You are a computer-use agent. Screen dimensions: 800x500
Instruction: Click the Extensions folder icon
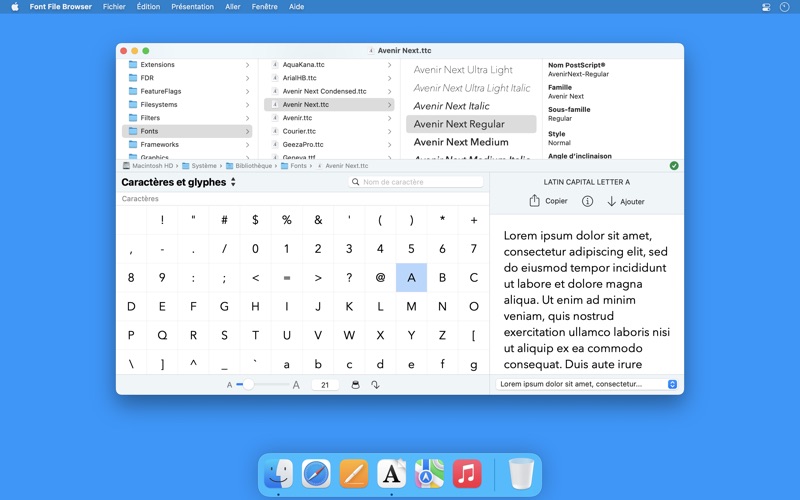click(133, 65)
